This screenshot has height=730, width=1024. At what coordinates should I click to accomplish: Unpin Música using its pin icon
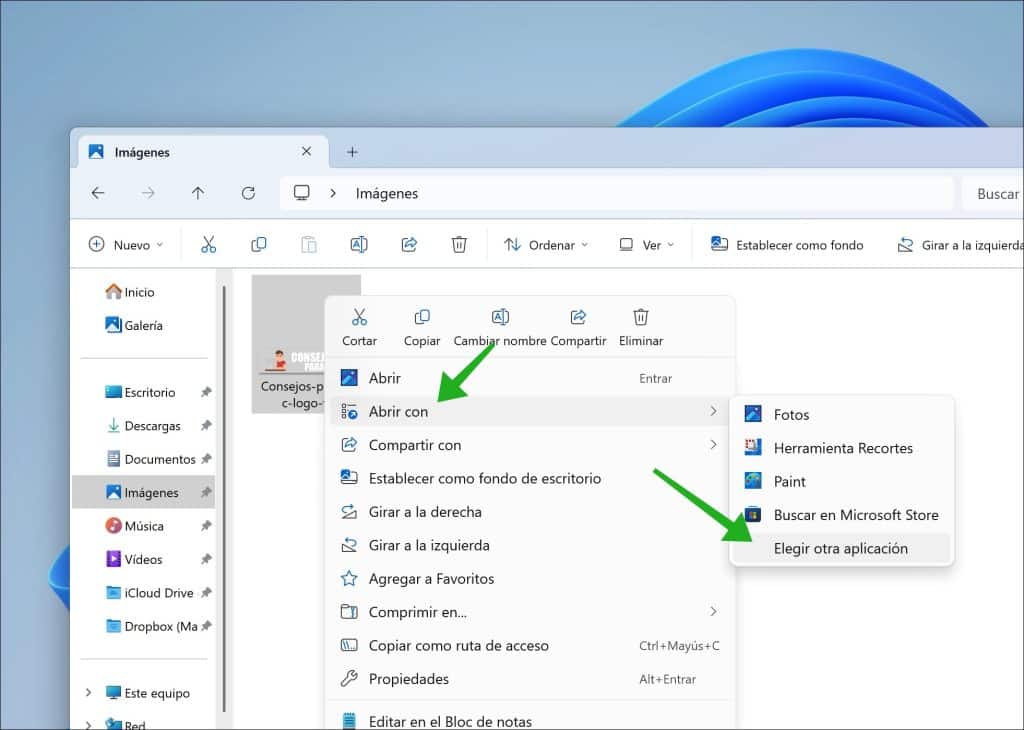coord(206,526)
